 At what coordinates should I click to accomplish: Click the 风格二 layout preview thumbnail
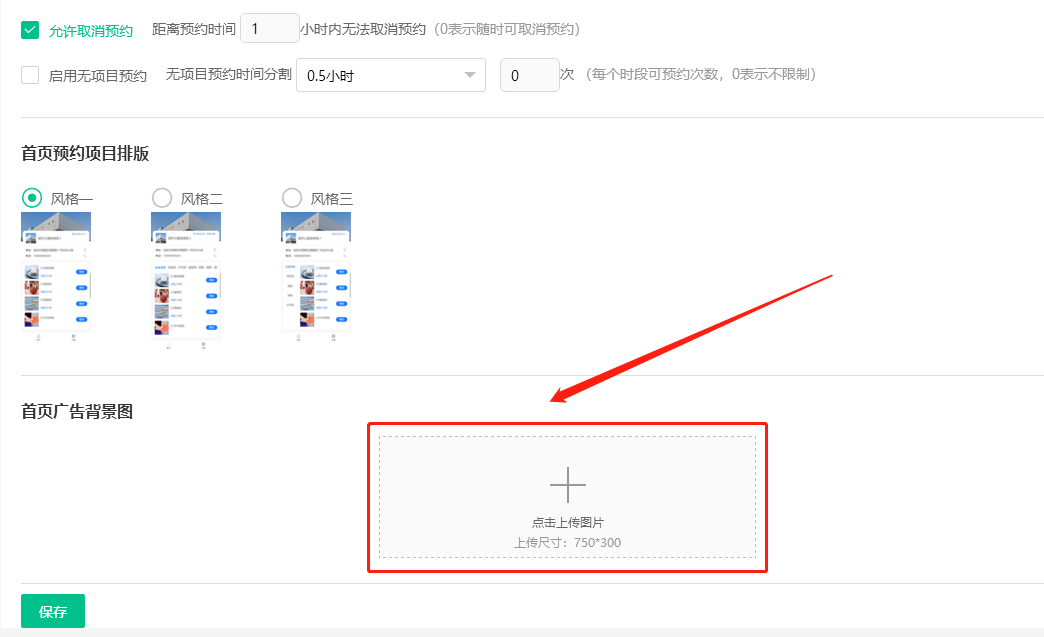click(186, 278)
